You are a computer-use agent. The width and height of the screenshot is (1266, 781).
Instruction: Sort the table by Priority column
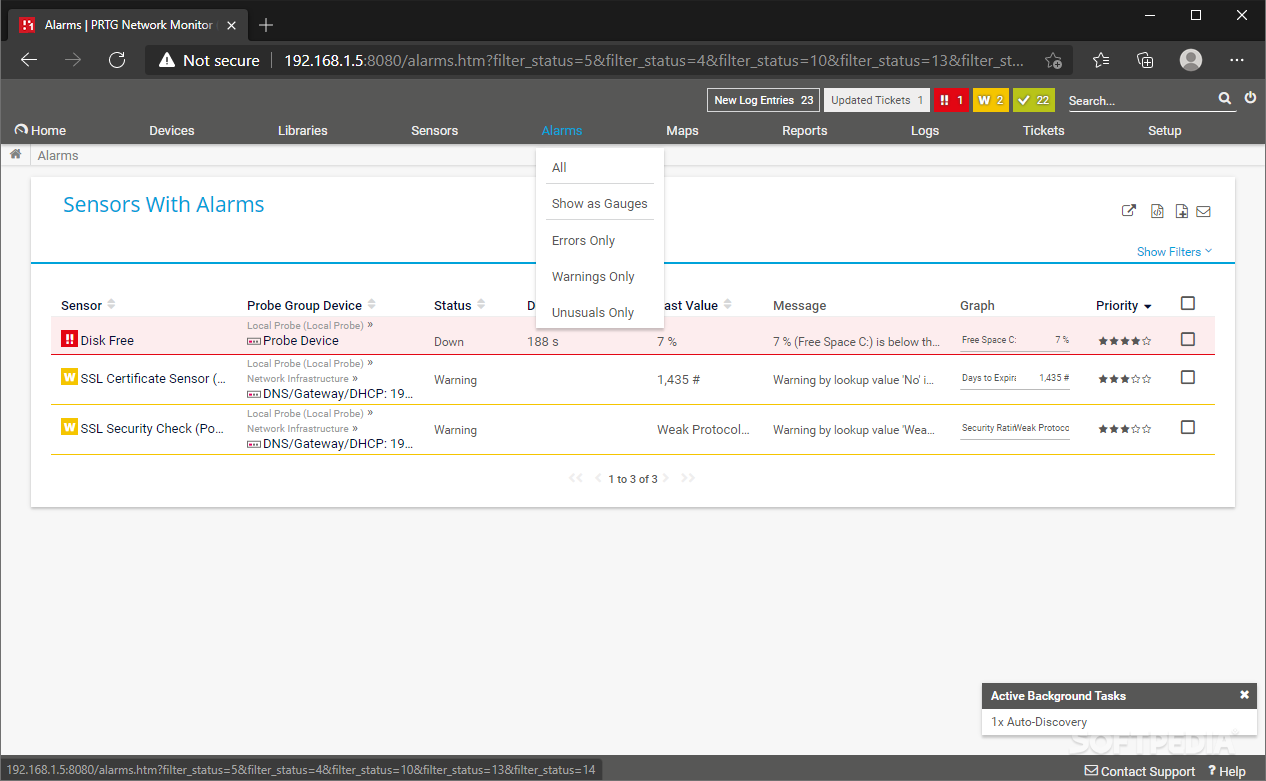[x=1124, y=305]
